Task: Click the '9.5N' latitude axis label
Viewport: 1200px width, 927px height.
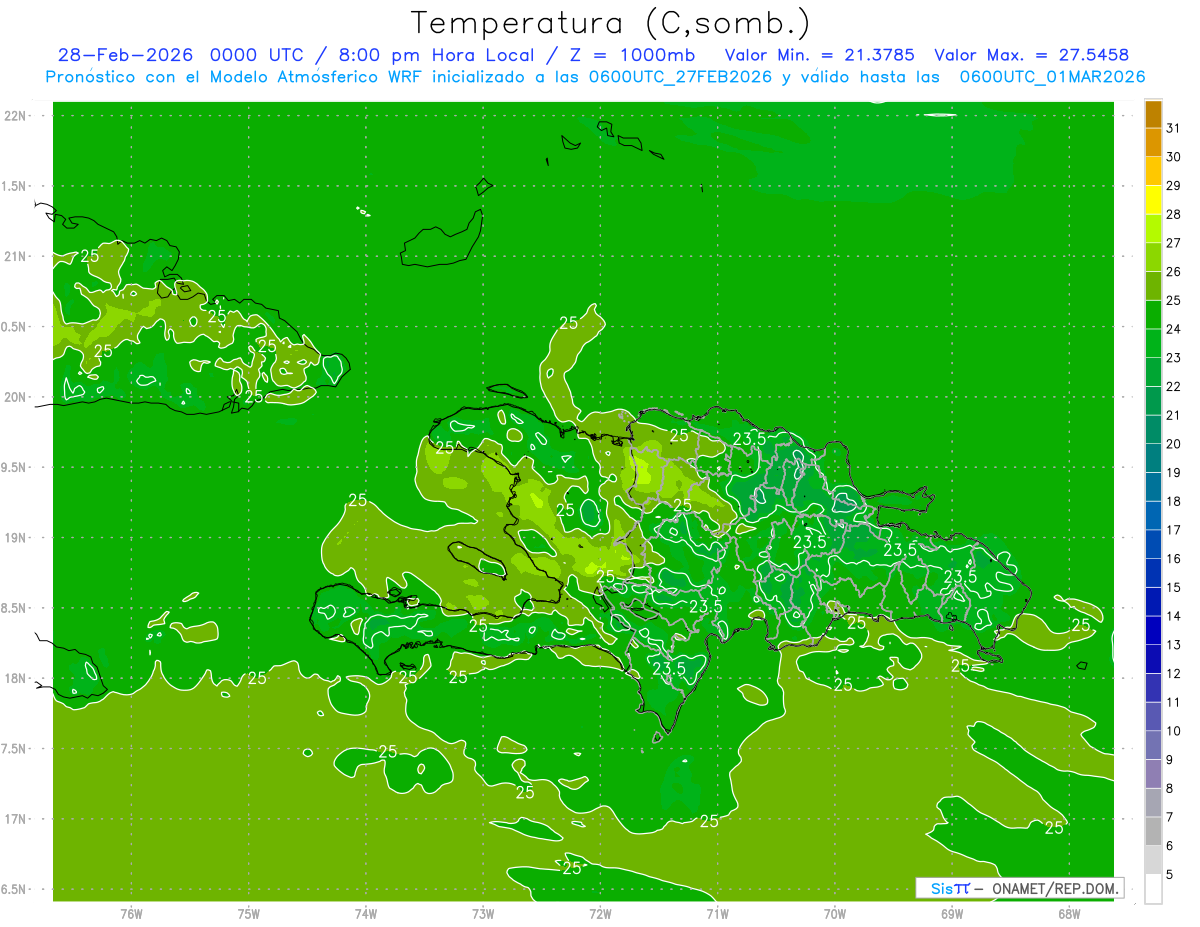Action: pos(15,468)
